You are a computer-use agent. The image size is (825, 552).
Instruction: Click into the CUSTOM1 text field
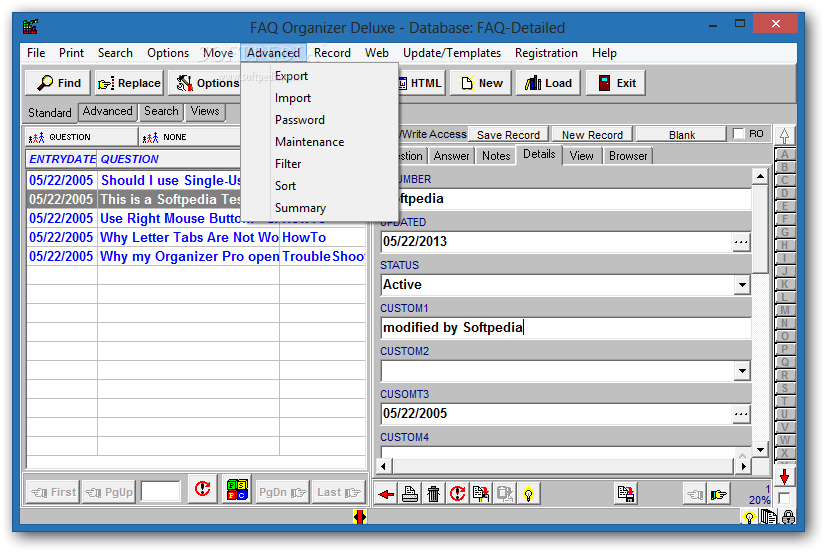pyautogui.click(x=566, y=328)
